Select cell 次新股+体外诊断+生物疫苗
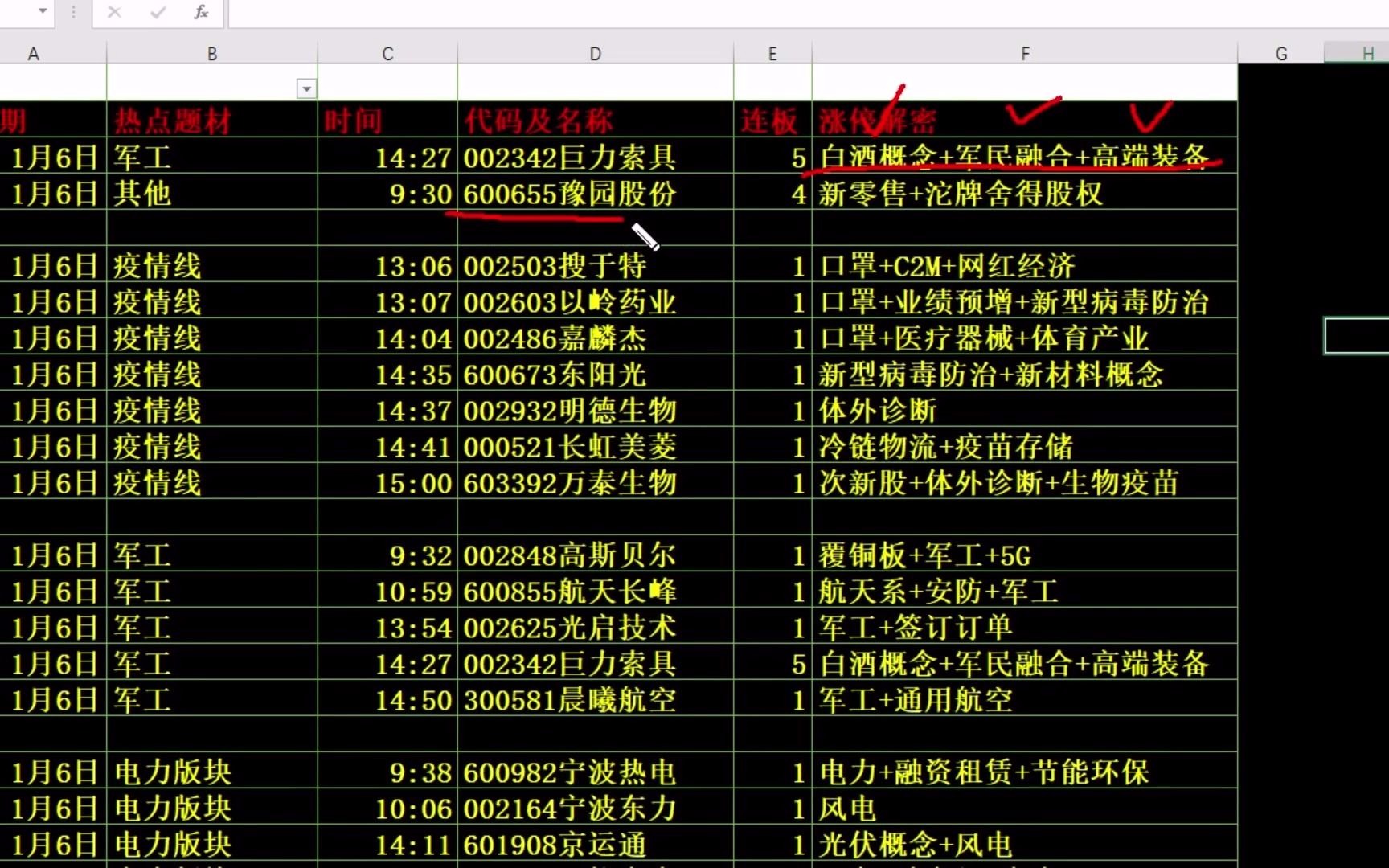The height and width of the screenshot is (868, 1389). [x=1025, y=482]
